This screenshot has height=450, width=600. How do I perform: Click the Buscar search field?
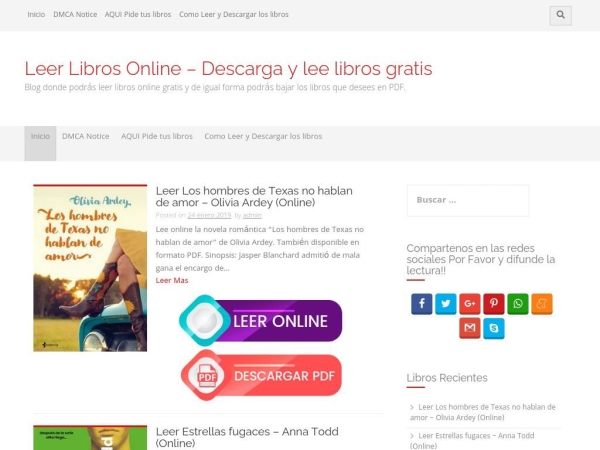coord(468,201)
